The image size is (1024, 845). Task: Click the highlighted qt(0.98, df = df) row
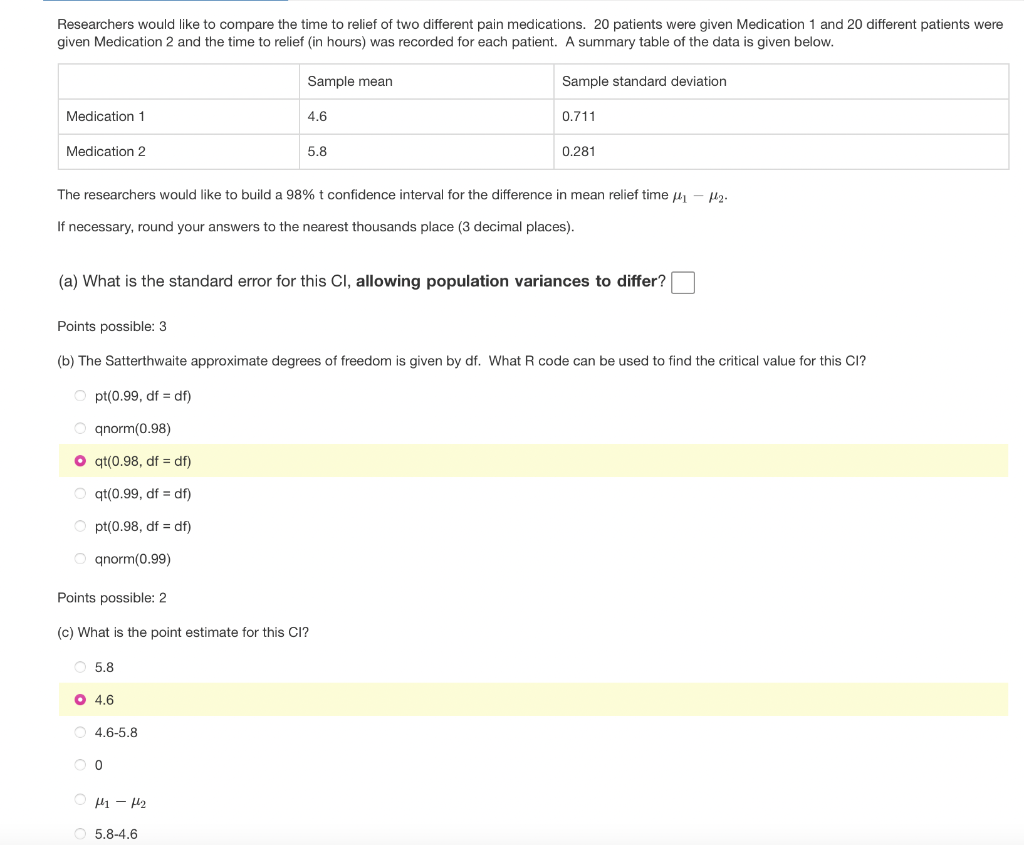tap(400, 461)
